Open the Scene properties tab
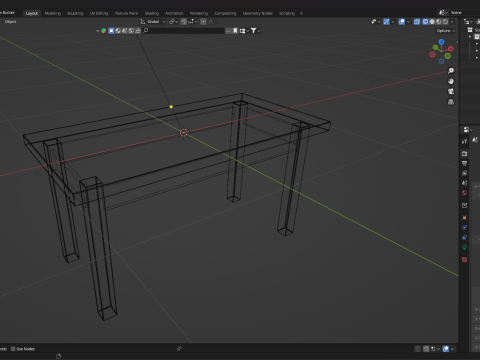 464,183
